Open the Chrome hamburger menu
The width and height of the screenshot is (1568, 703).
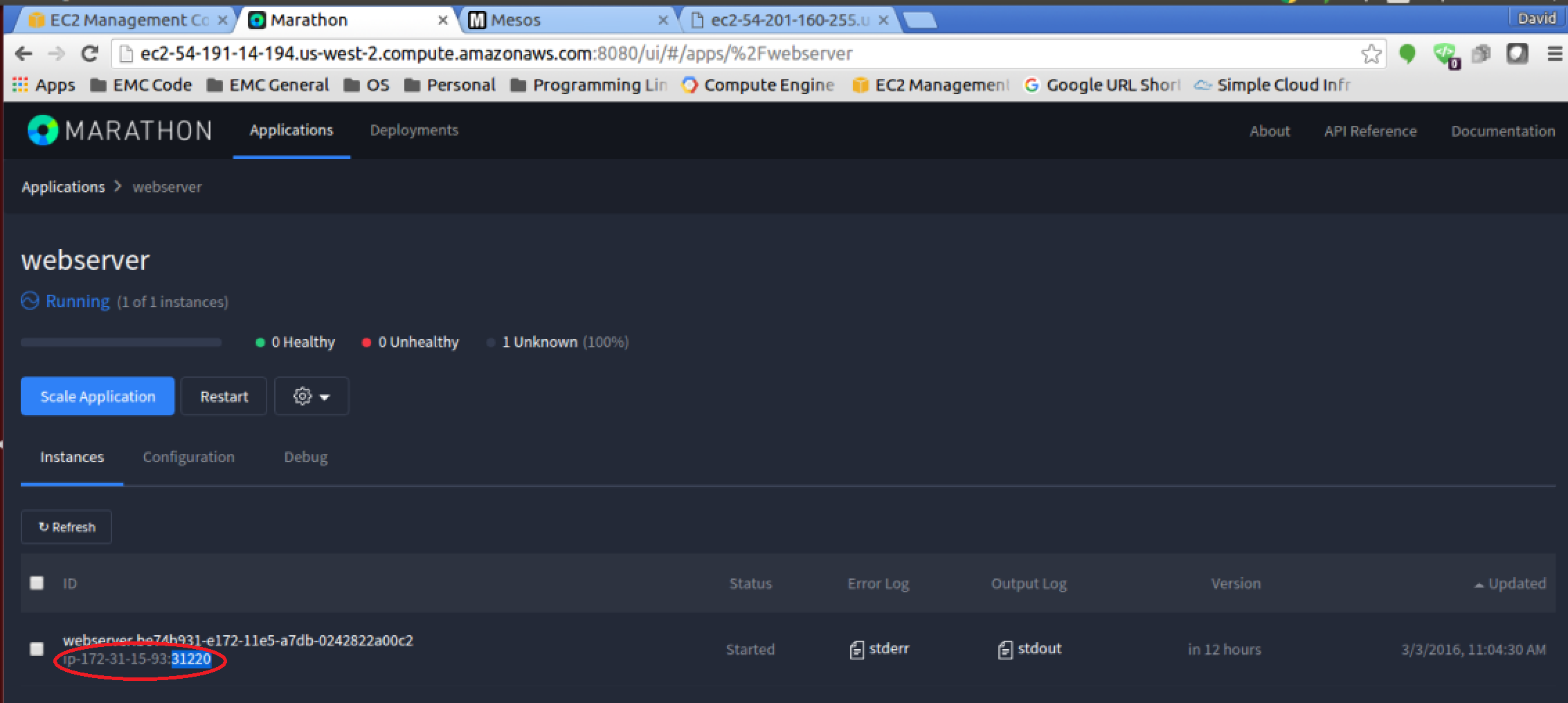(1554, 54)
